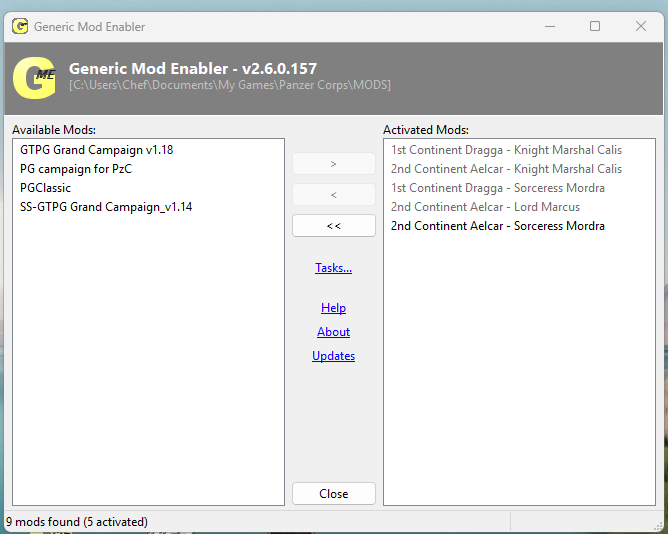
Task: Click the MODS folder path in header
Action: coord(230,85)
